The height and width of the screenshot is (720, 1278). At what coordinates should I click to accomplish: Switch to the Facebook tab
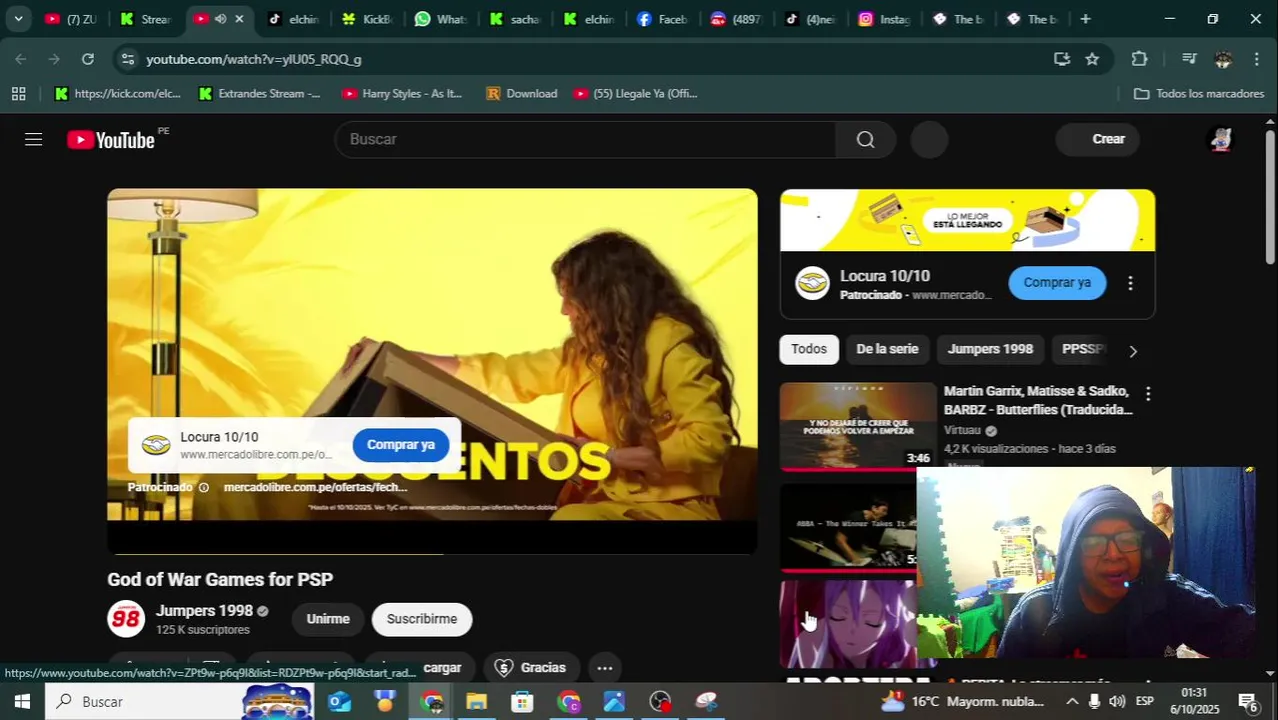click(x=662, y=19)
